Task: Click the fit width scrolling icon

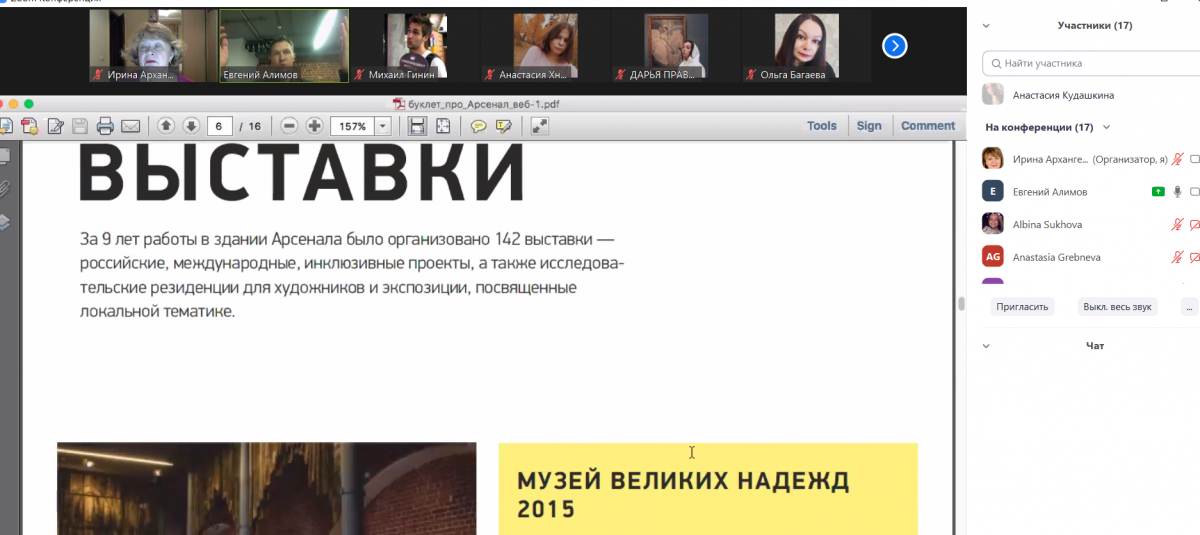Action: click(418, 126)
